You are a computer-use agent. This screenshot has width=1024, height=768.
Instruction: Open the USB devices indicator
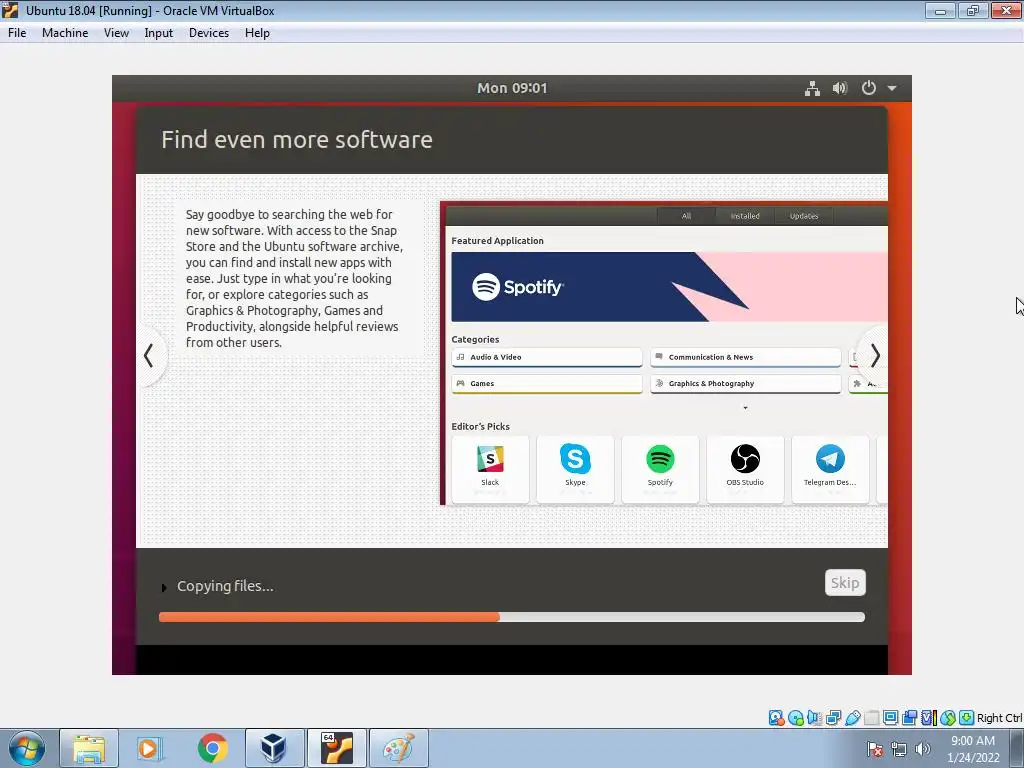click(852, 718)
